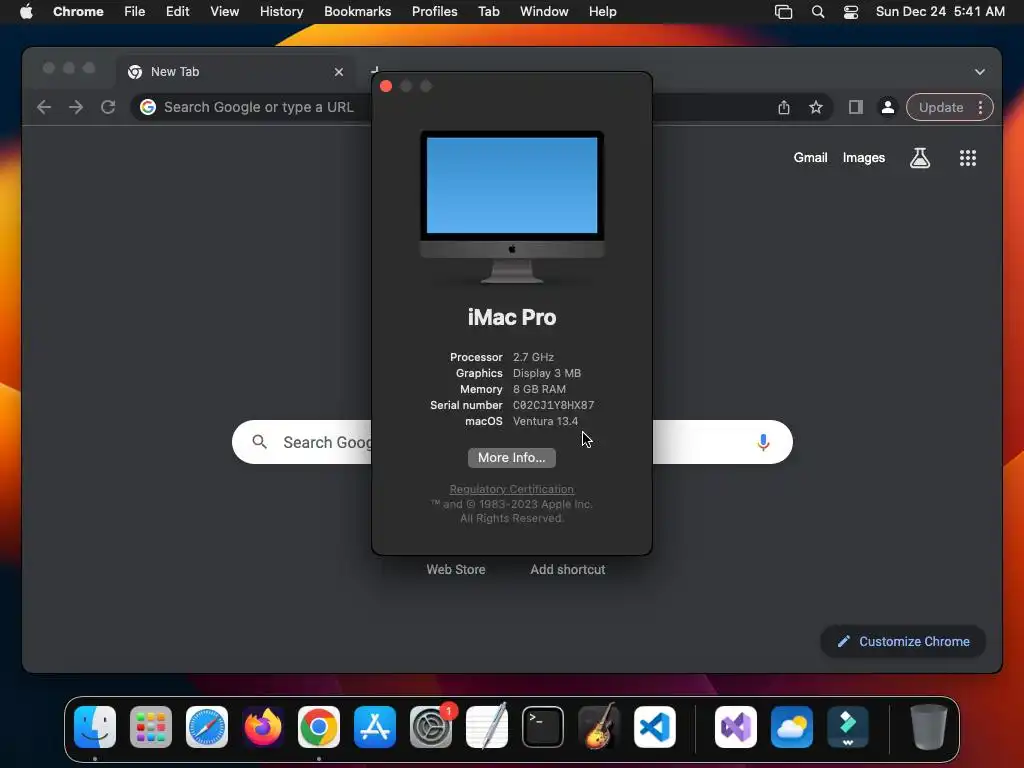Open Spotlight search in menu bar

818,12
